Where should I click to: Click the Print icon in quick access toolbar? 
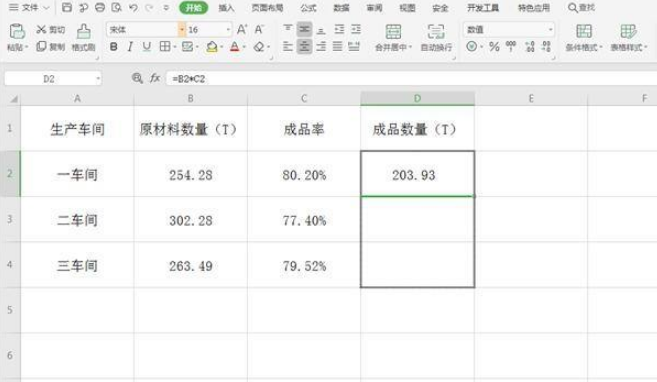(x=100, y=8)
